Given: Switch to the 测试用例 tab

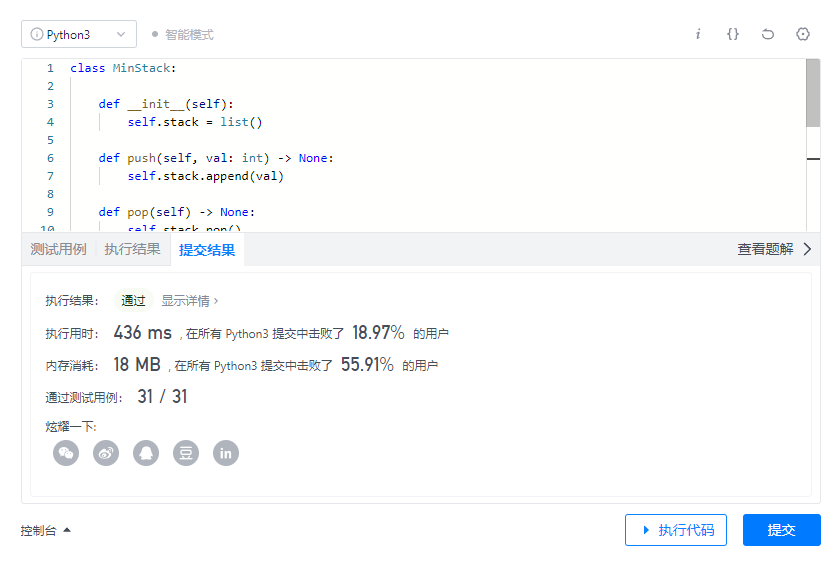Looking at the screenshot, I should click(58, 249).
